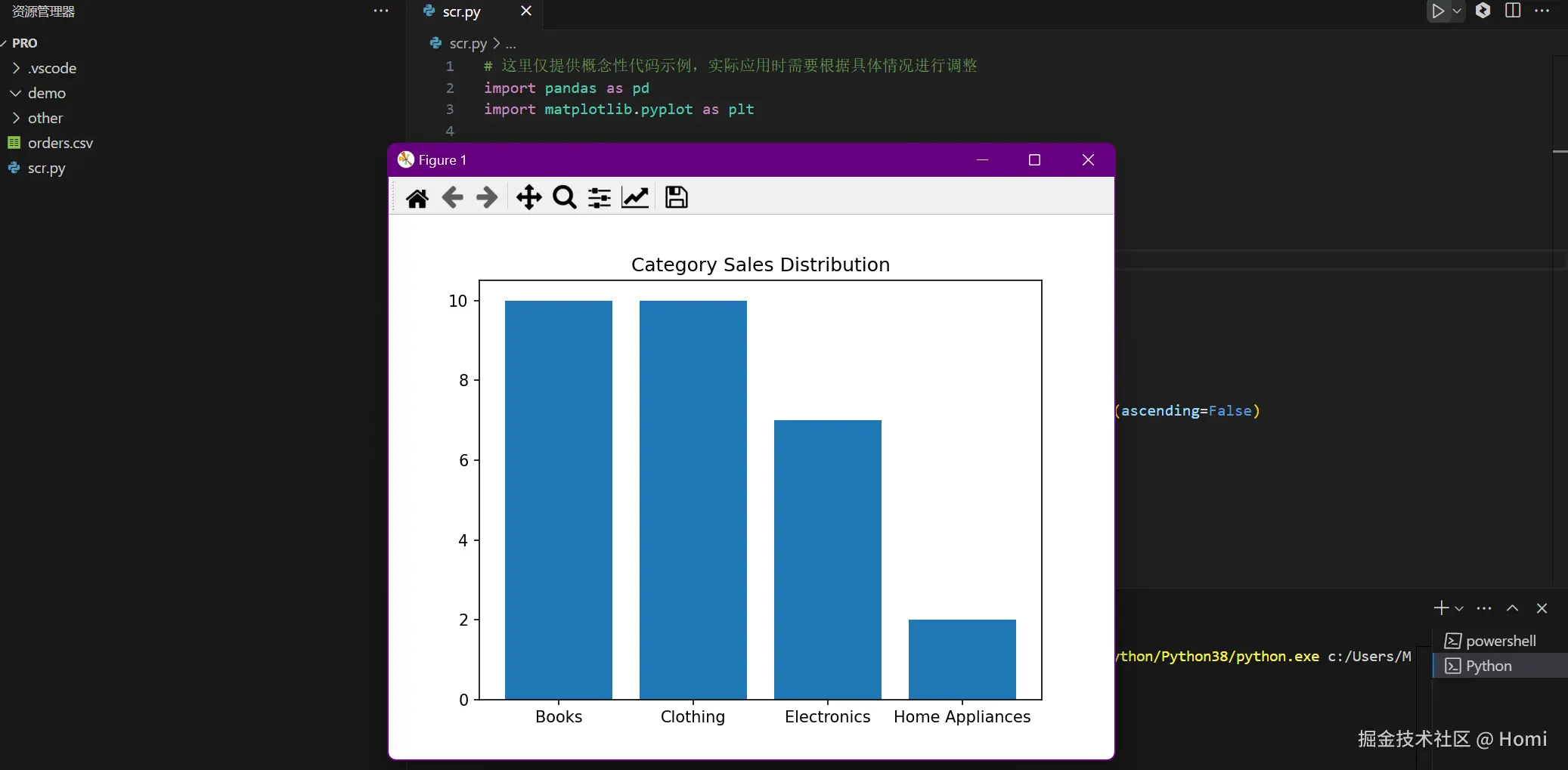Click line 2 'import pandas as pd' in the editor
Screen dimensions: 1568x770
[x=566, y=88]
